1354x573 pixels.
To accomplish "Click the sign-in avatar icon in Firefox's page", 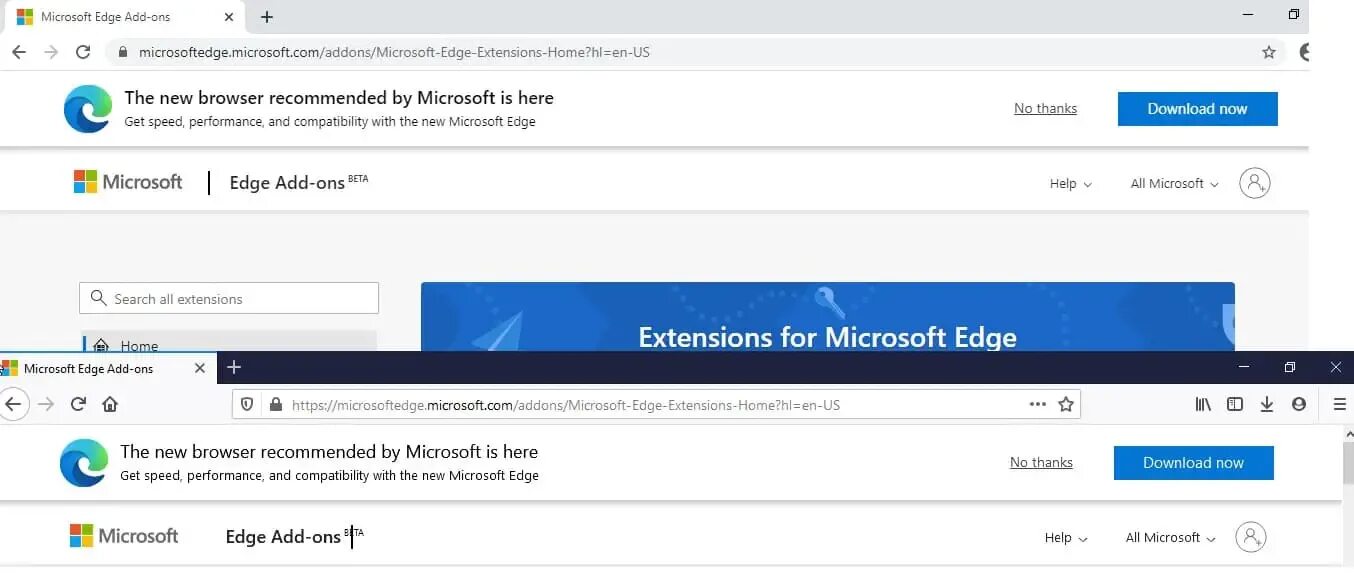I will (1250, 537).
